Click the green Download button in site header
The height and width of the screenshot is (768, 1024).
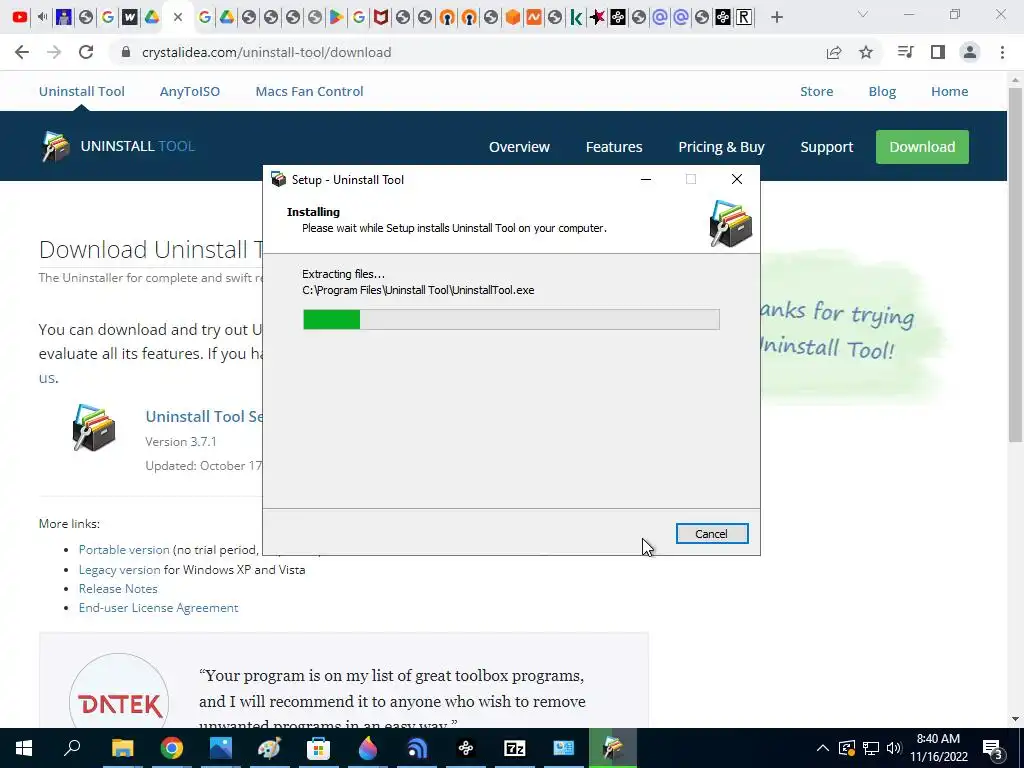click(x=922, y=147)
